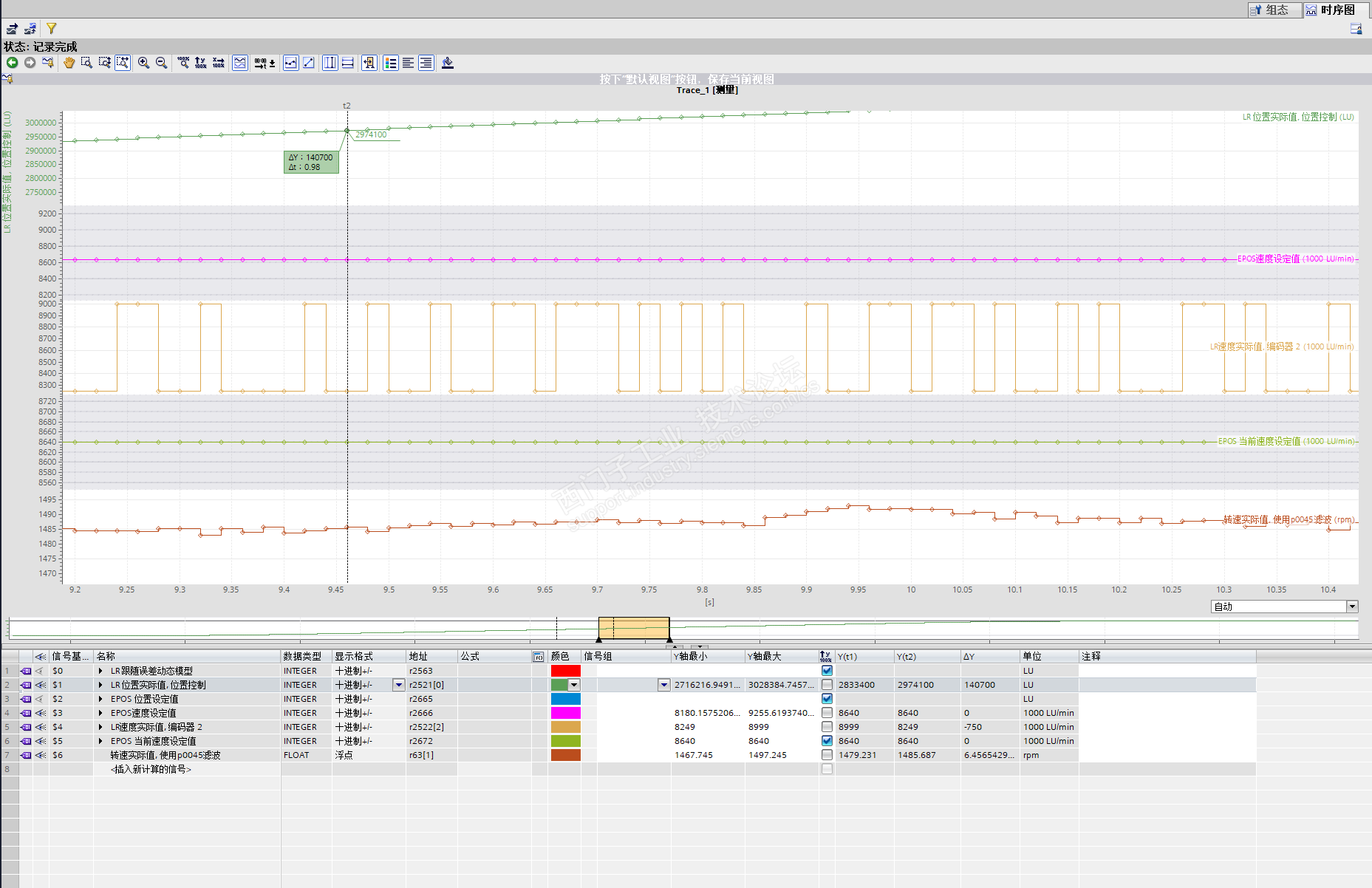Click <插入新计算的信号> to add a signal
The width and height of the screenshot is (1372, 888).
coord(151,769)
